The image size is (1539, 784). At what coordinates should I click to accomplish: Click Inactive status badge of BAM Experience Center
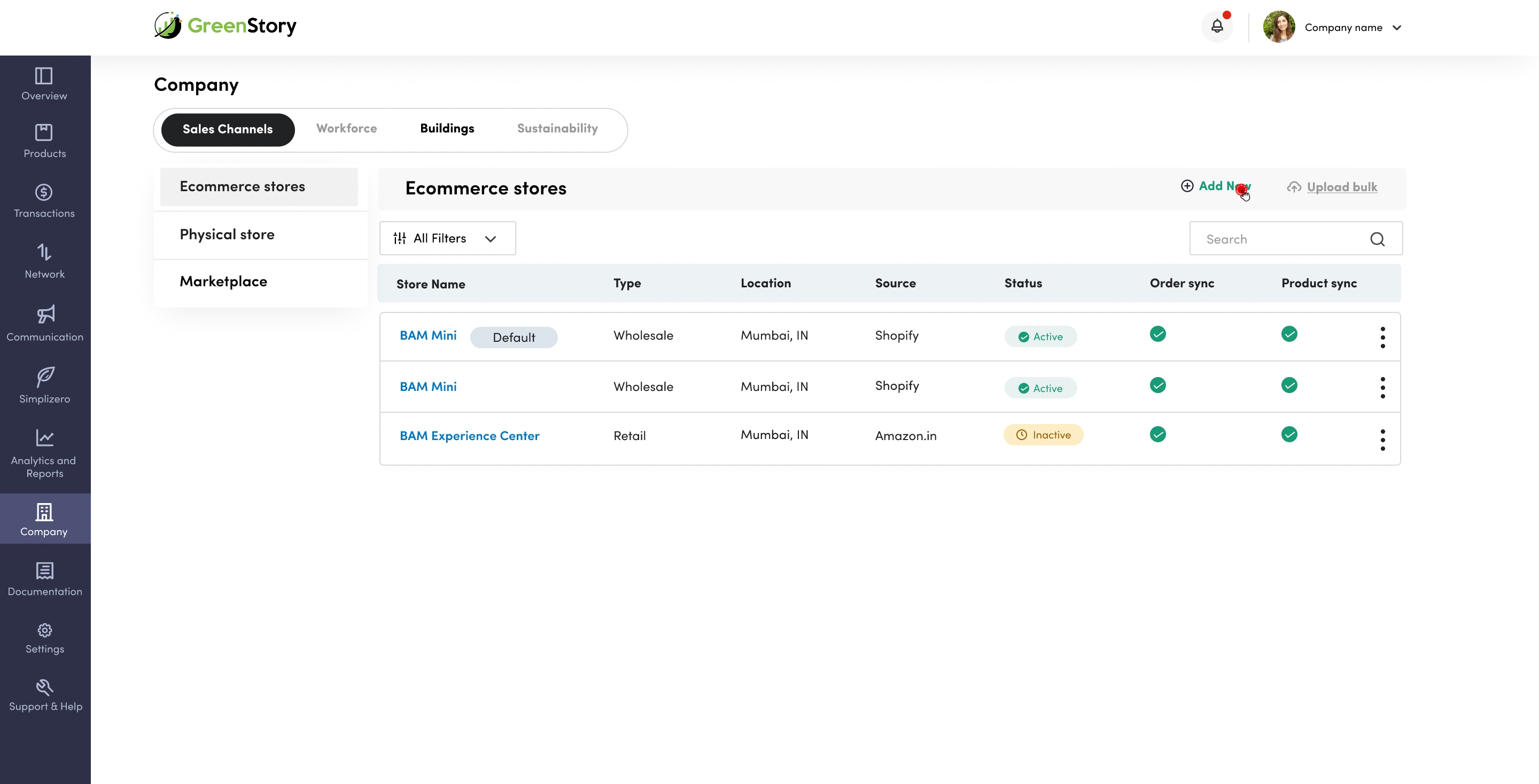pos(1043,435)
